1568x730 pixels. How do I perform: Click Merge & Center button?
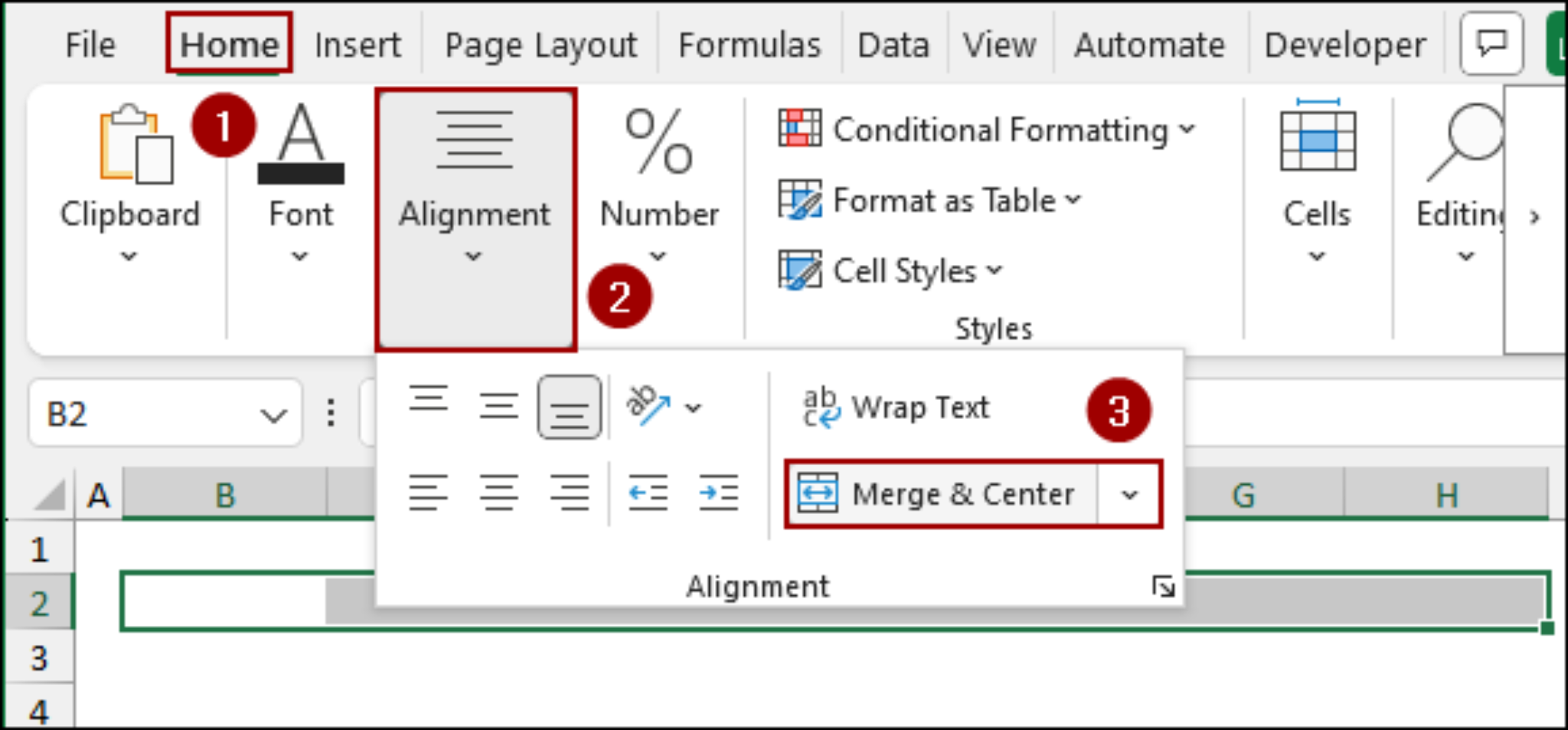click(x=942, y=494)
